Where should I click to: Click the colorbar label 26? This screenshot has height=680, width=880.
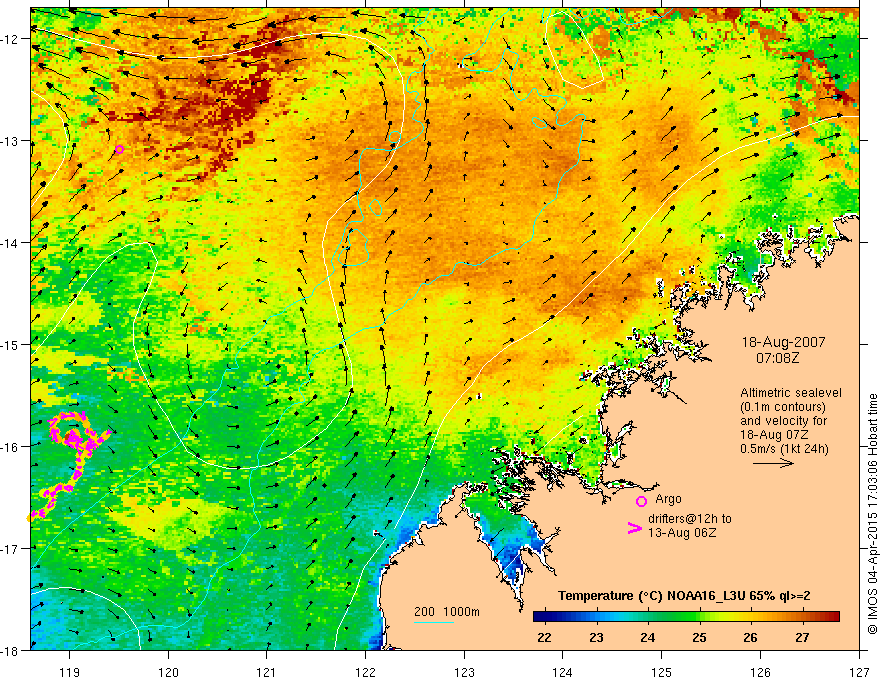click(x=751, y=637)
